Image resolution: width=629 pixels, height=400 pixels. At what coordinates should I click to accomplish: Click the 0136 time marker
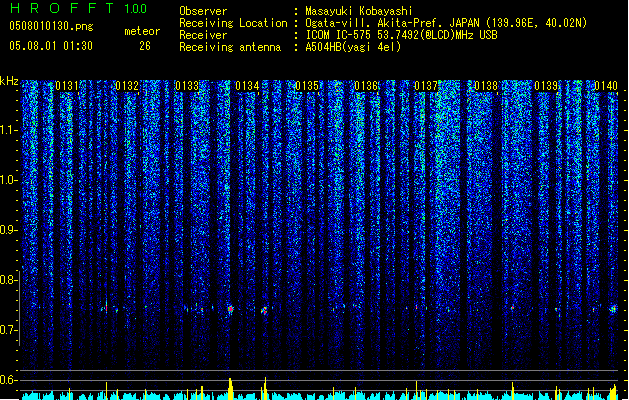pos(366,86)
